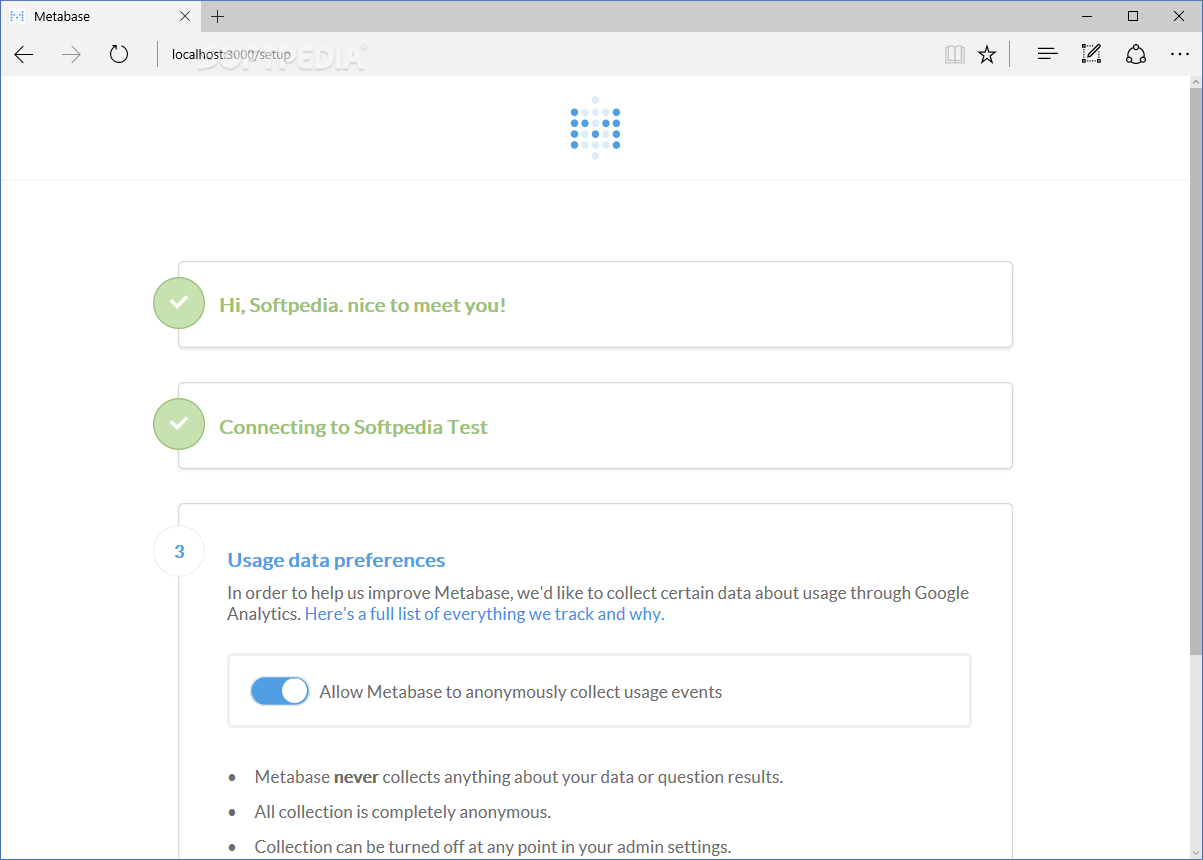Viewport: 1203px width, 860px height.
Task: Click green checkmark beside Connecting to Softpedia Test
Action: (x=179, y=424)
